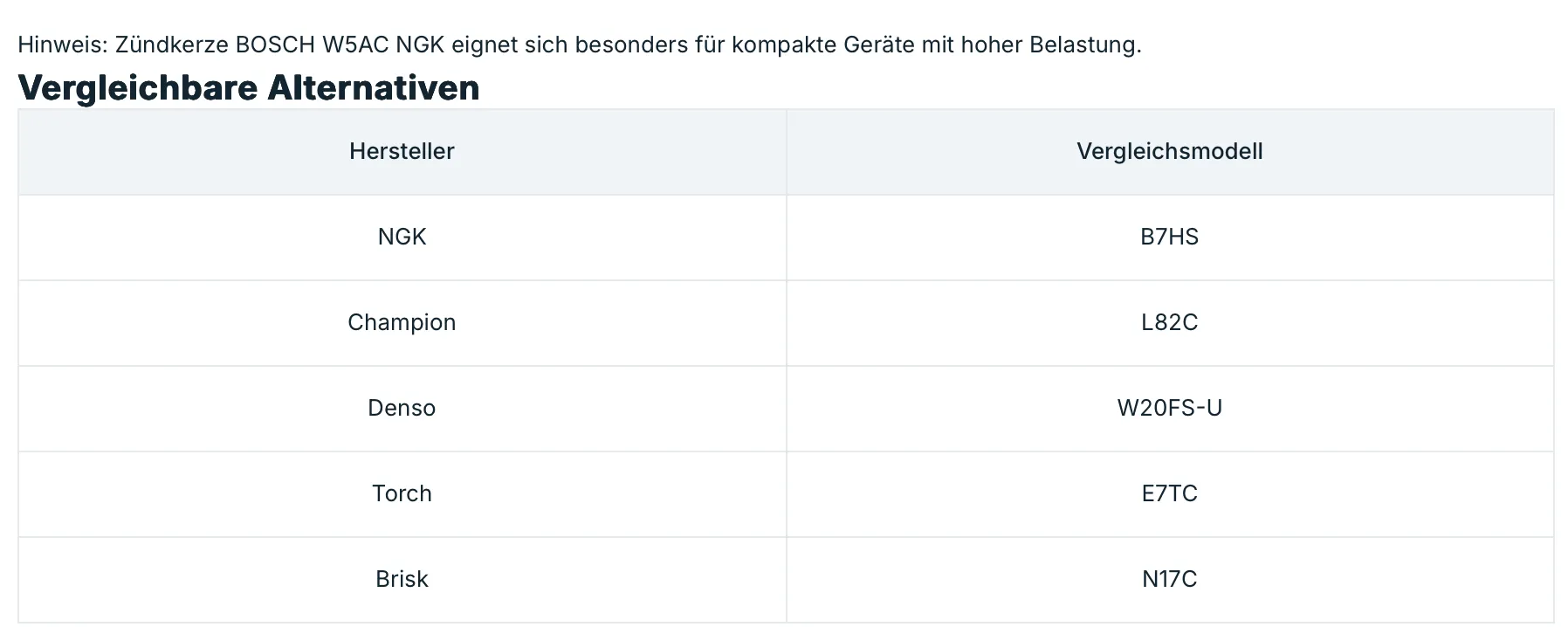Viewport: 1568px width, 627px height.
Task: Select the Torch manufacturer cell
Action: [x=402, y=493]
